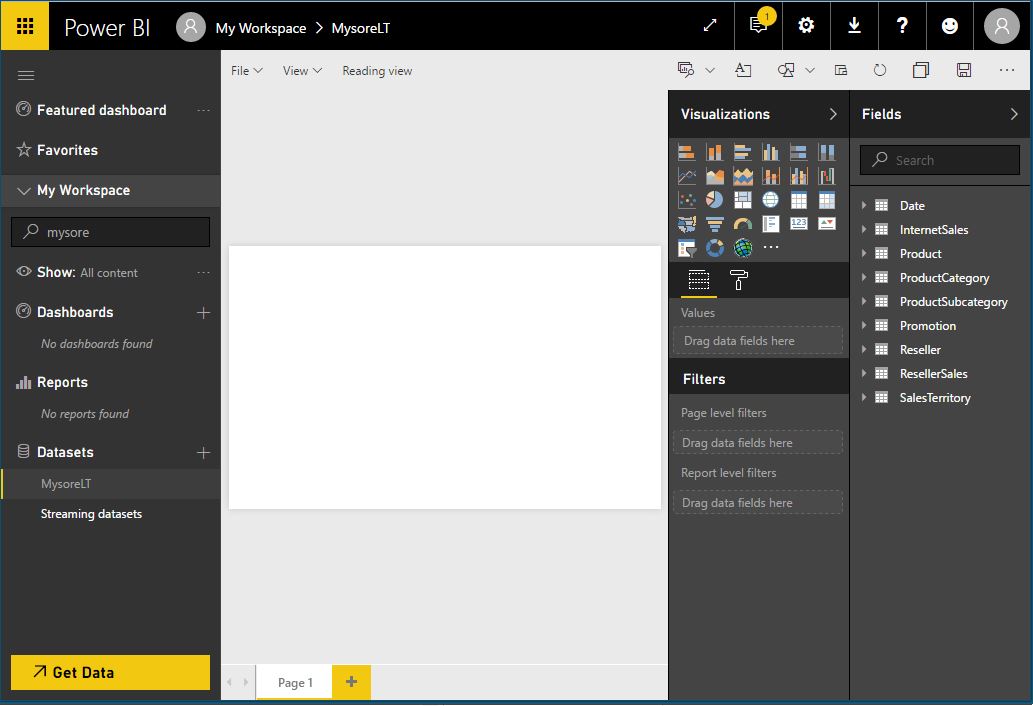Collapse the Visualizations pane
The height and width of the screenshot is (706, 1033).
click(x=832, y=114)
